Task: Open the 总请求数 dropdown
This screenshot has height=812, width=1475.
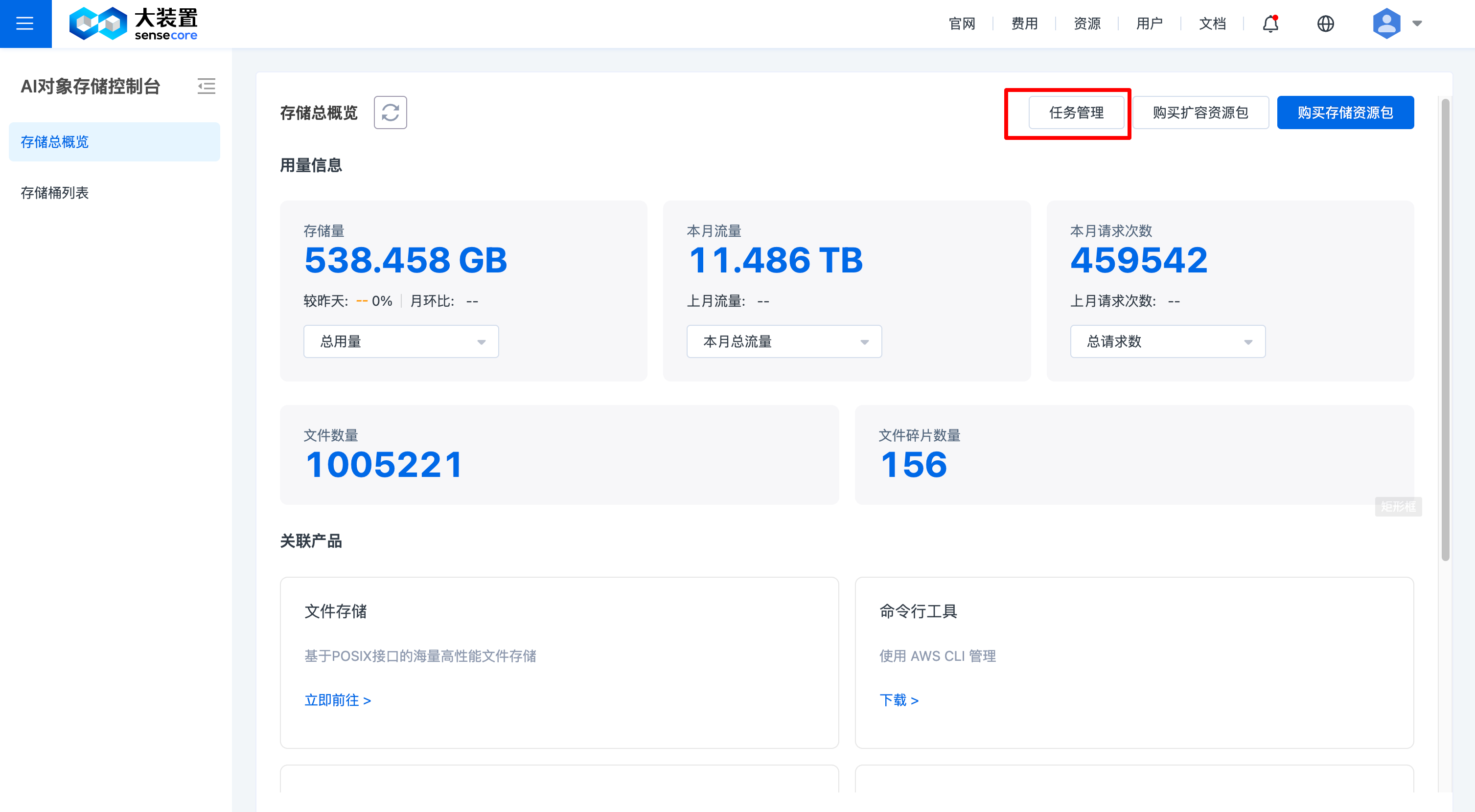Action: point(1168,341)
